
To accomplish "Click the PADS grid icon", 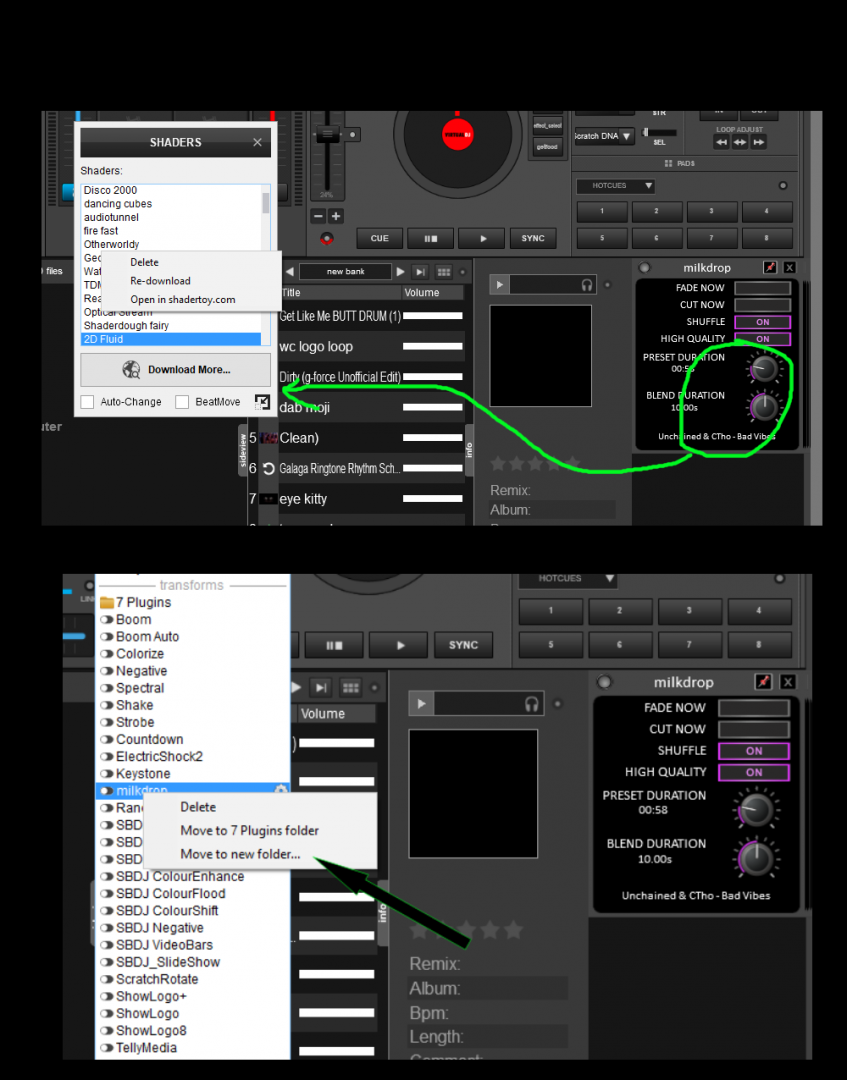I will click(x=668, y=164).
